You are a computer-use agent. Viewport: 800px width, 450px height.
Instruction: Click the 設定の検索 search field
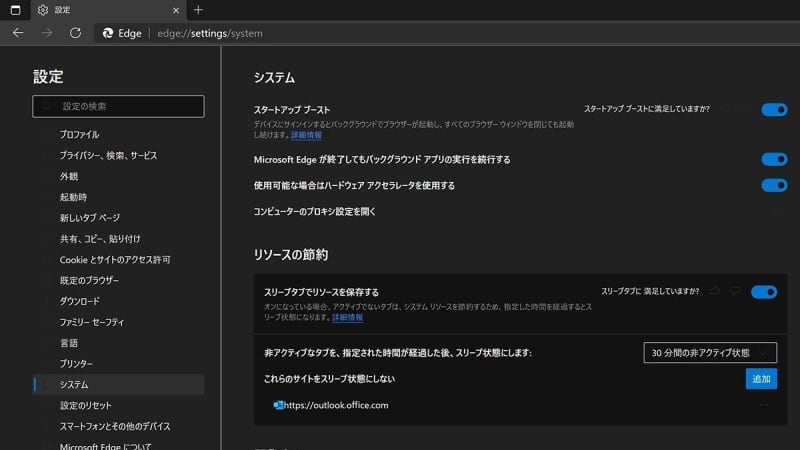click(x=119, y=106)
